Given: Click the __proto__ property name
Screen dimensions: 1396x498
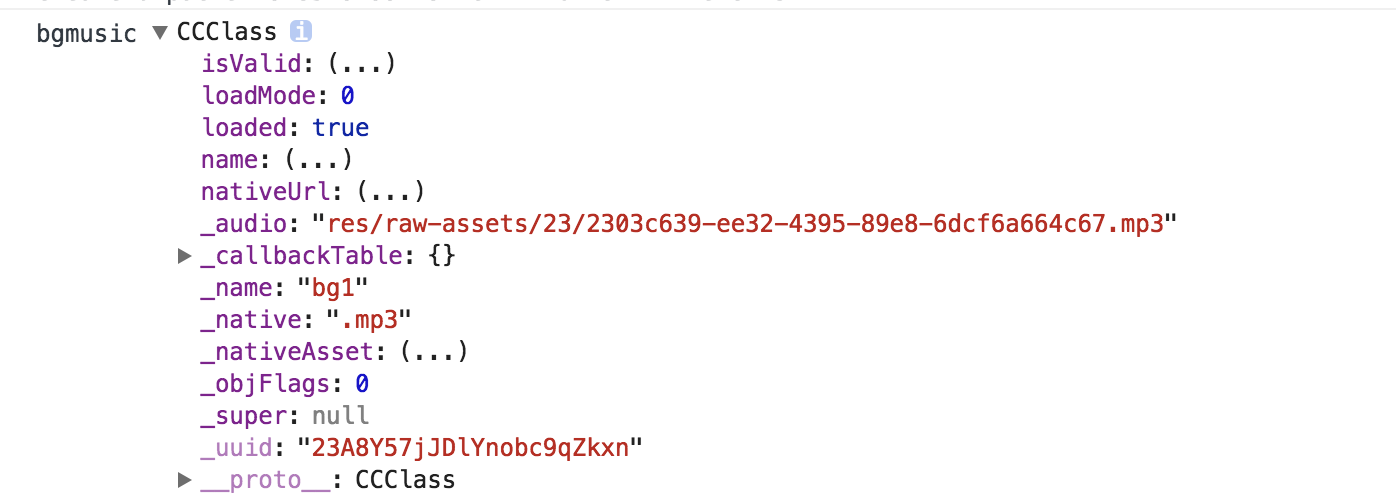Looking at the screenshot, I should click(264, 480).
